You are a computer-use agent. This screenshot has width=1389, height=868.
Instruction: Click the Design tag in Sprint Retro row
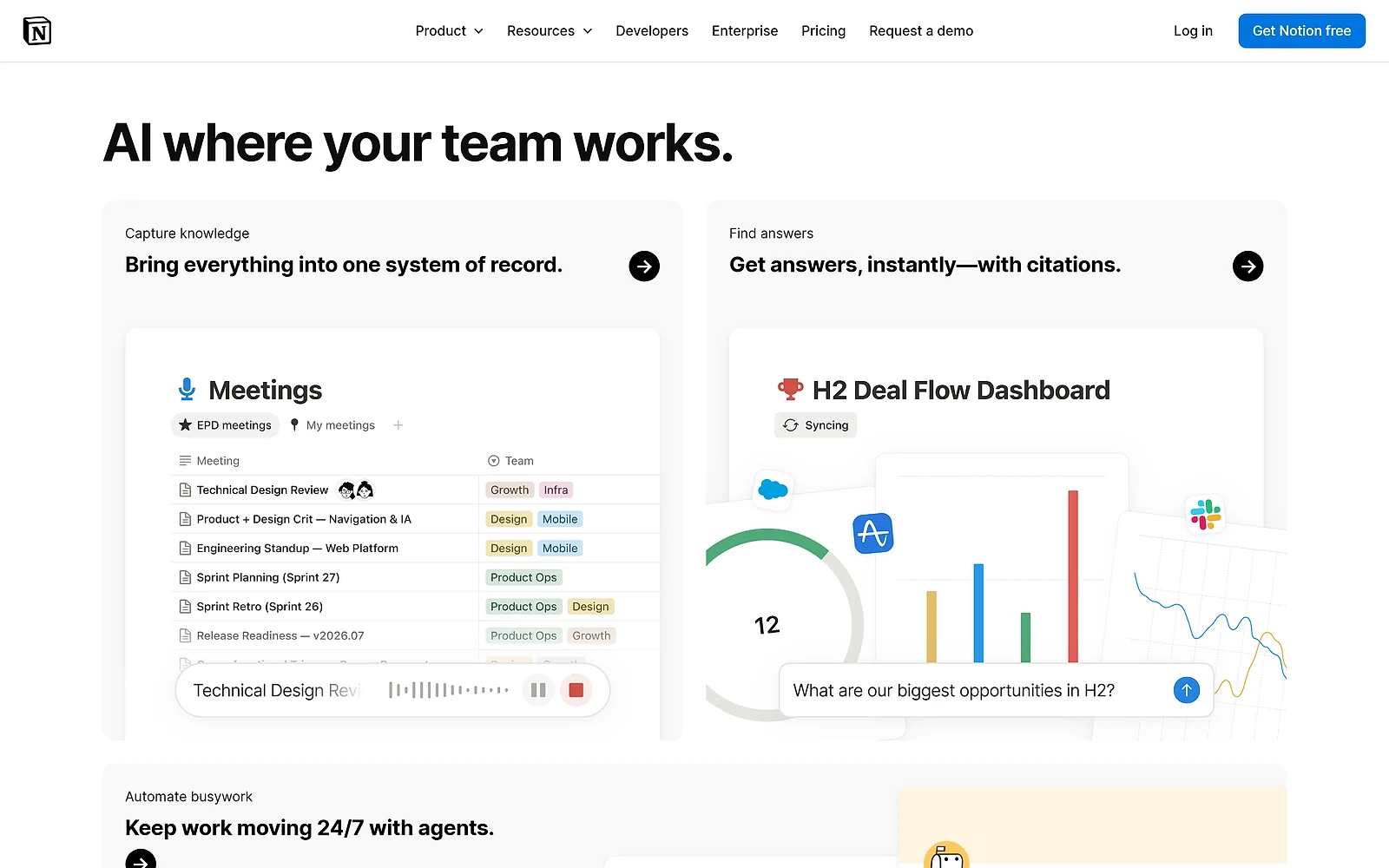[590, 607]
